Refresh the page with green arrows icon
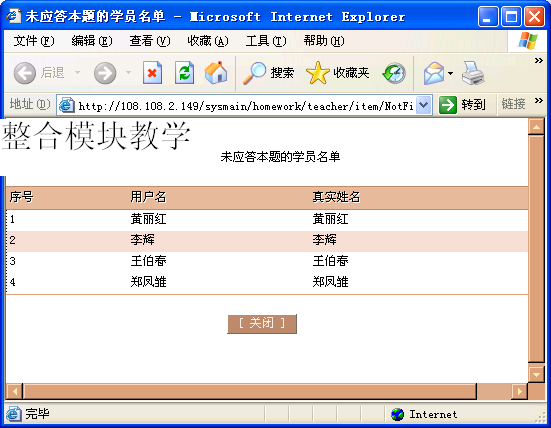 pos(184,73)
